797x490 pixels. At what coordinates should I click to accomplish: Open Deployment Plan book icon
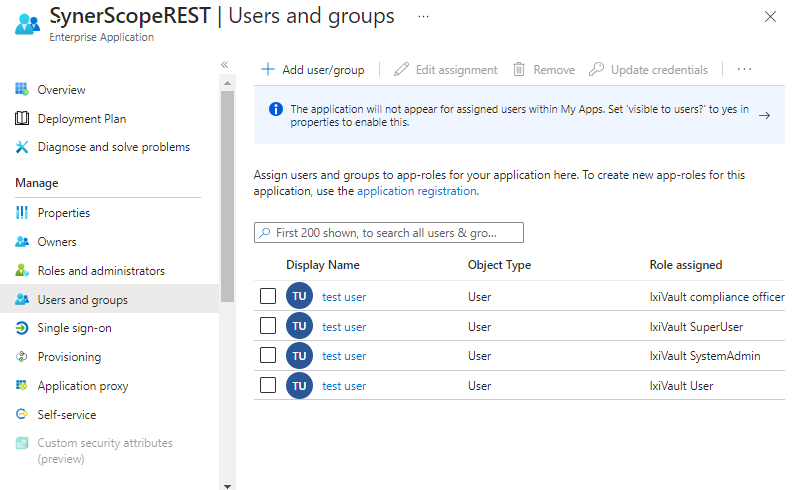point(22,119)
